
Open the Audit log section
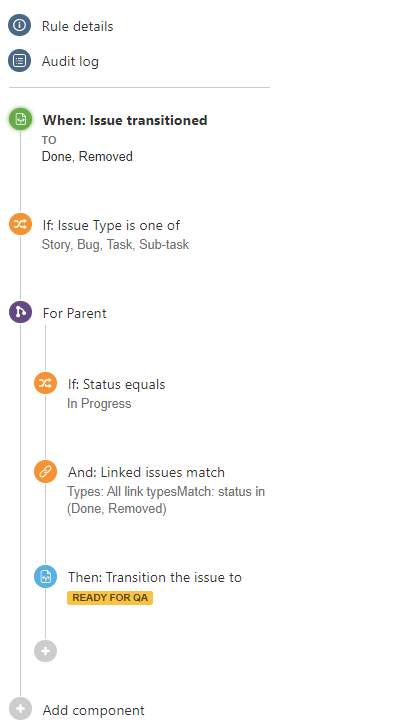pyautogui.click(x=70, y=62)
